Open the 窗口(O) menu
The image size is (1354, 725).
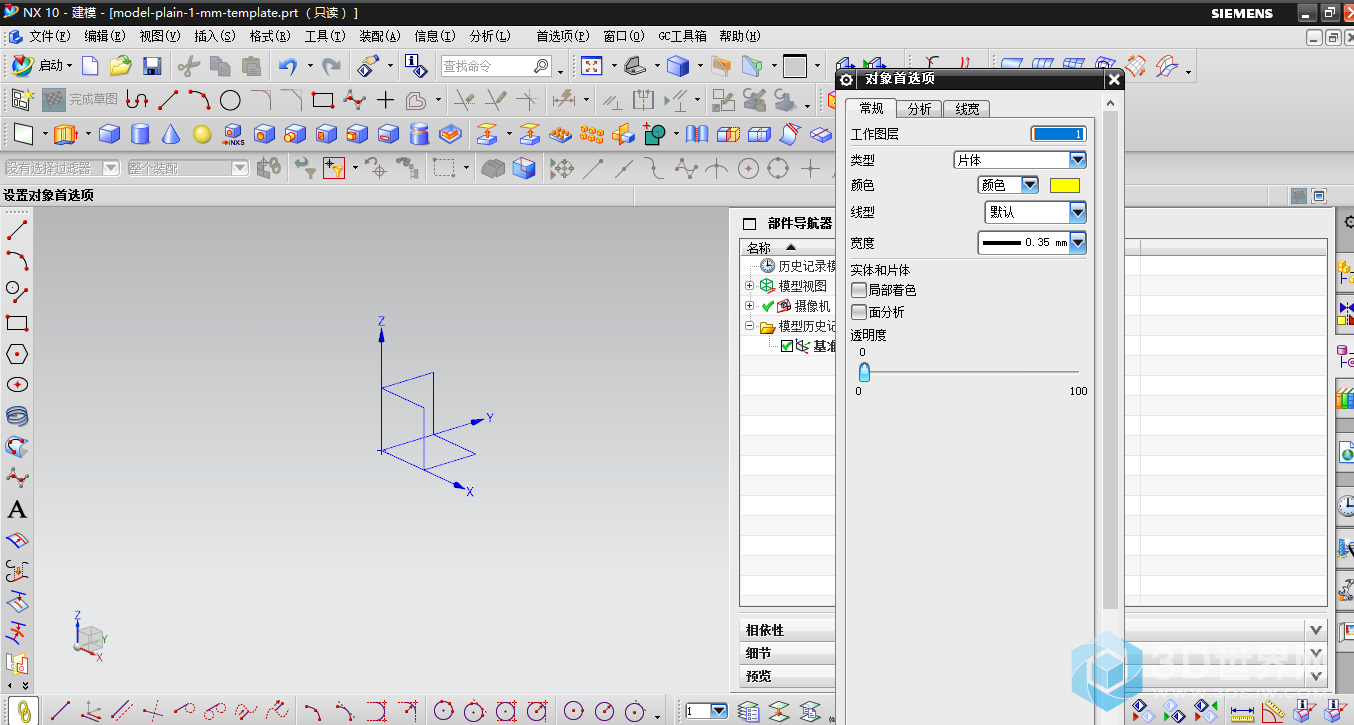pos(623,36)
